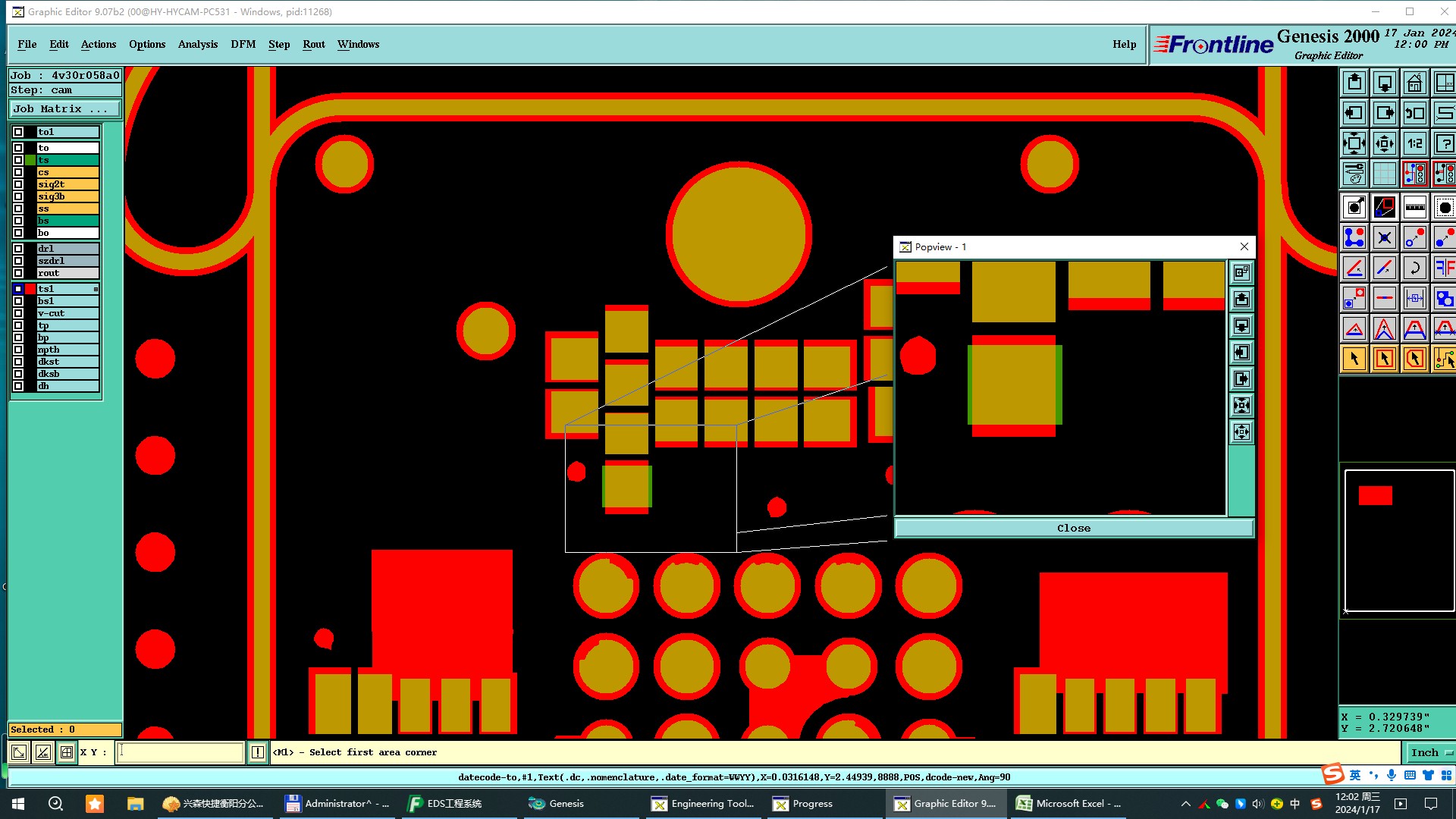Select the ruler measurement tool
The image size is (1456, 819).
point(1414,207)
